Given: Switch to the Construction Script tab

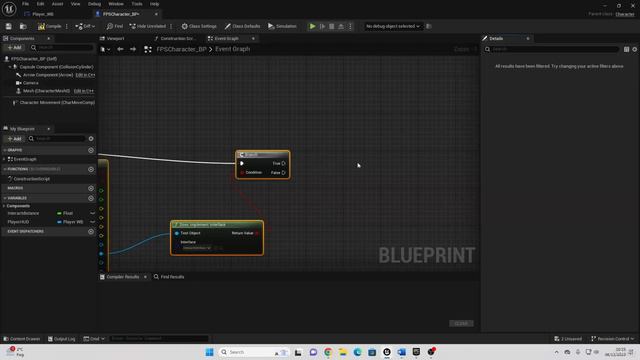Looking at the screenshot, I should click(176, 38).
